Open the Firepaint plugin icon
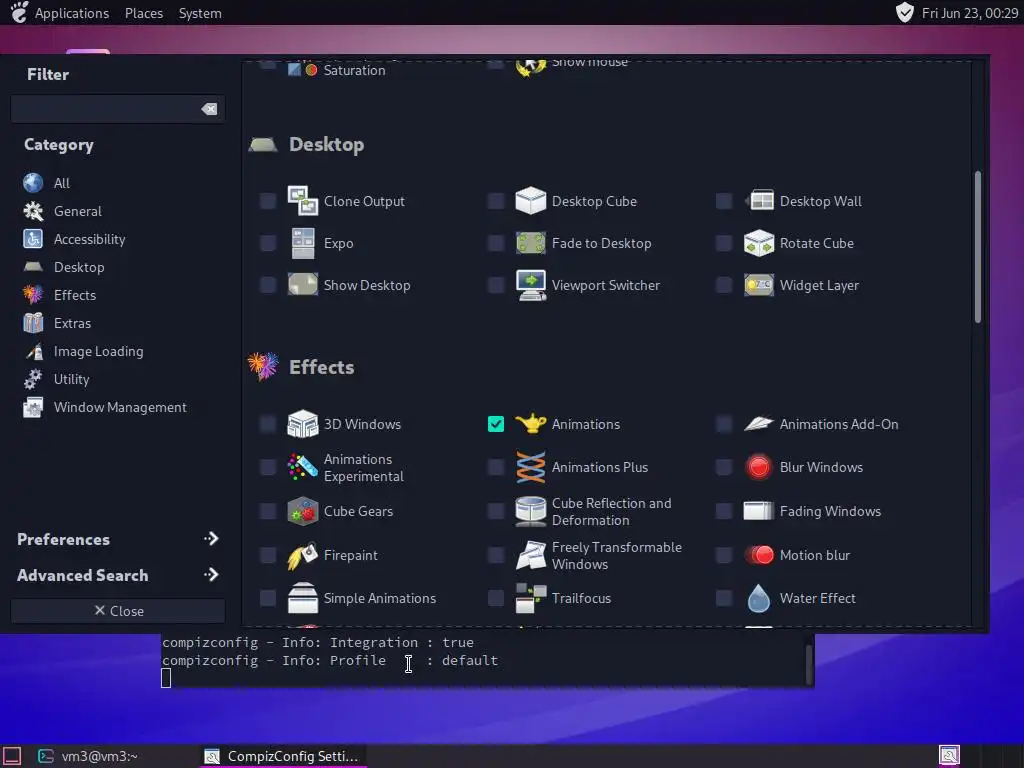Viewport: 1024px width, 768px height. pyautogui.click(x=302, y=555)
